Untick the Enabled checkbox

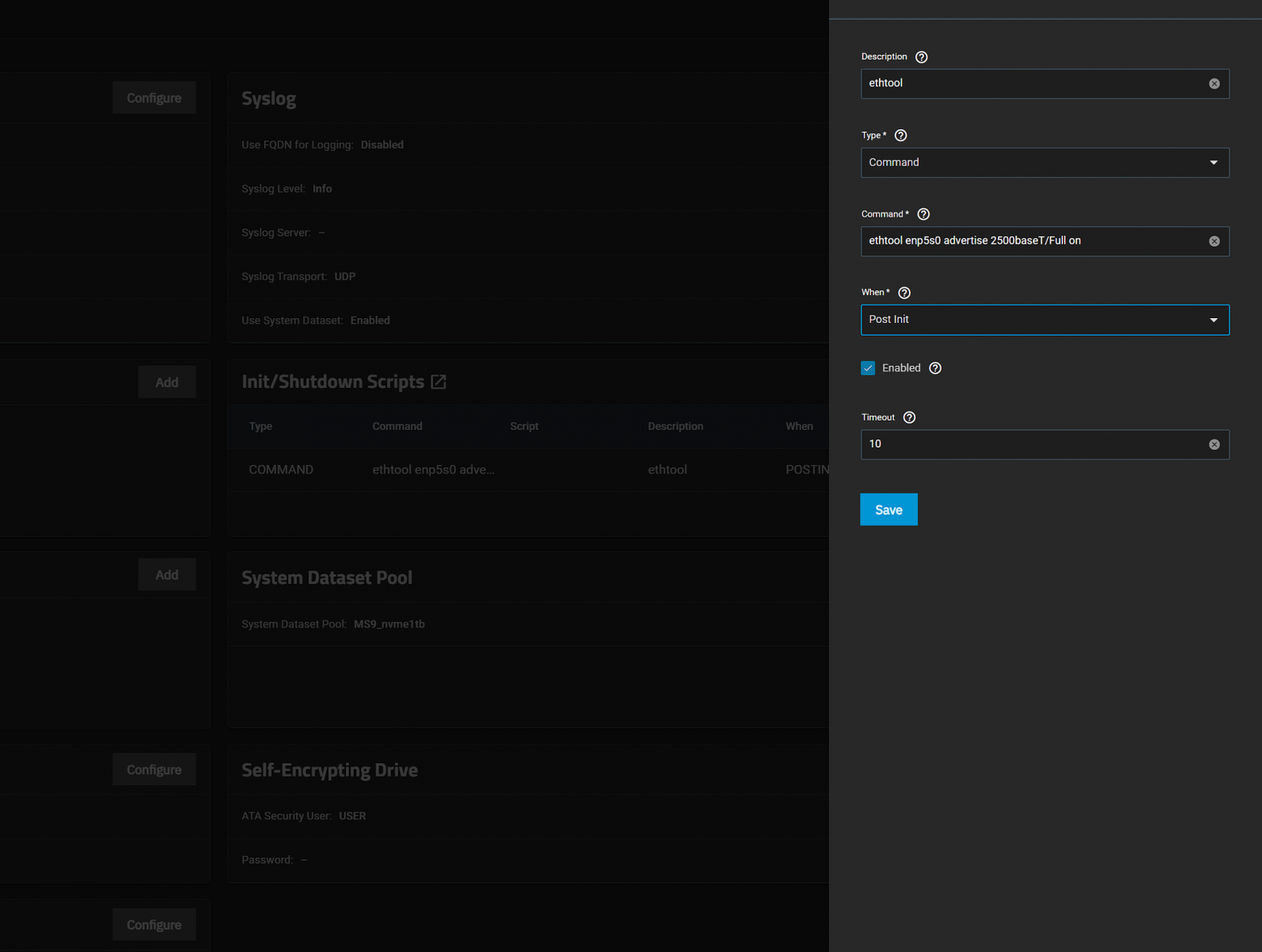pyautogui.click(x=868, y=368)
